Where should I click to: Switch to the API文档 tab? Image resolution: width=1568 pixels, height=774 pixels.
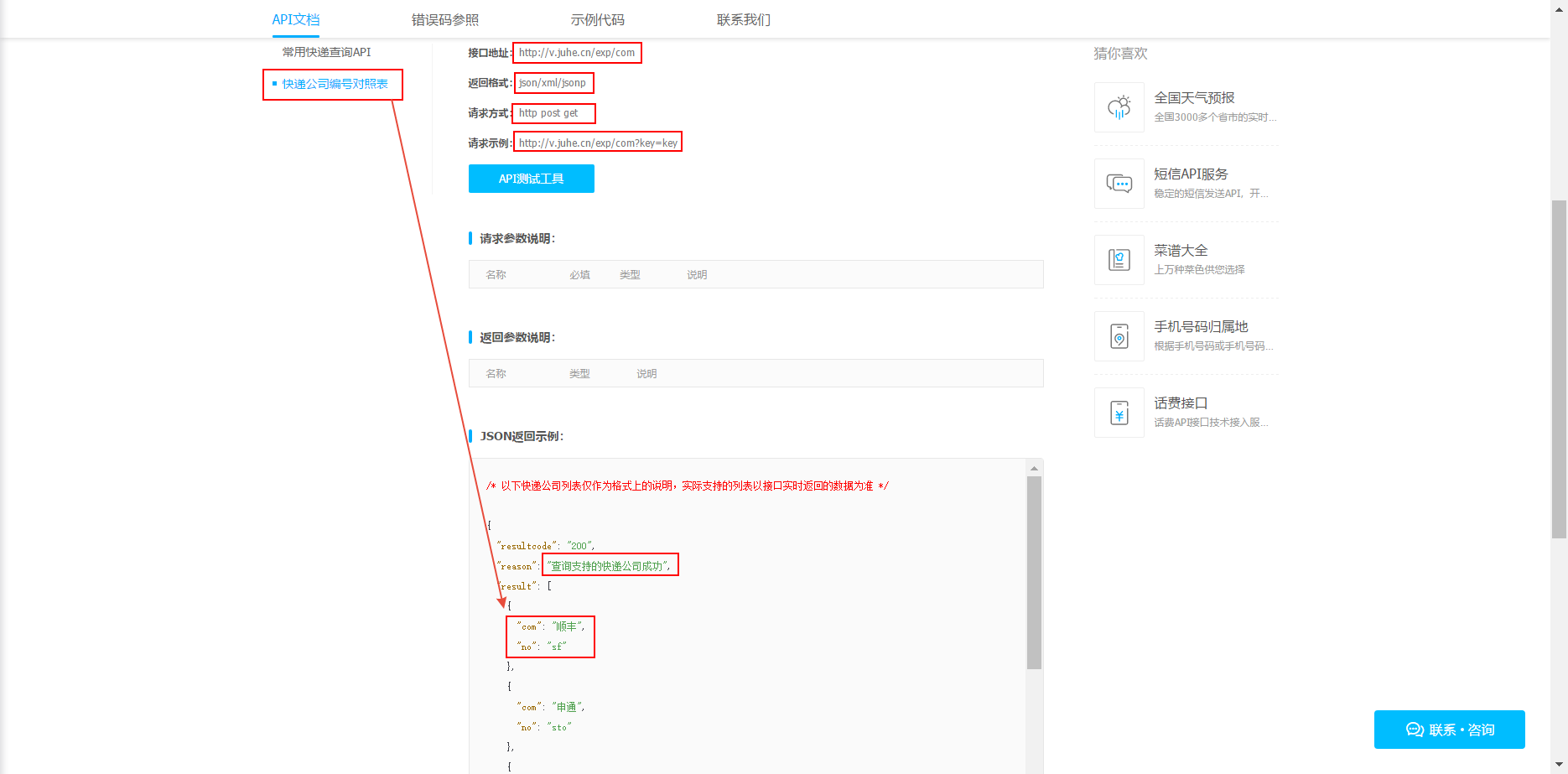296,19
